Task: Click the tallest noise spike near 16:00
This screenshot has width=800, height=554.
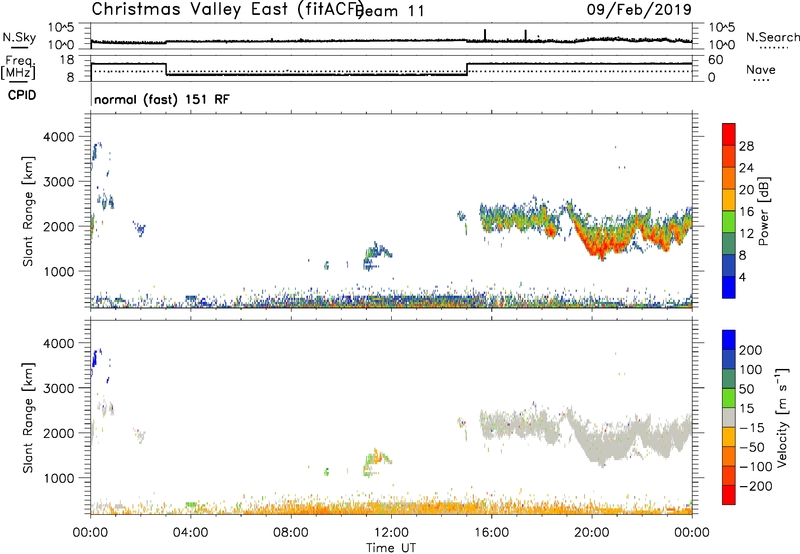Action: (485, 35)
